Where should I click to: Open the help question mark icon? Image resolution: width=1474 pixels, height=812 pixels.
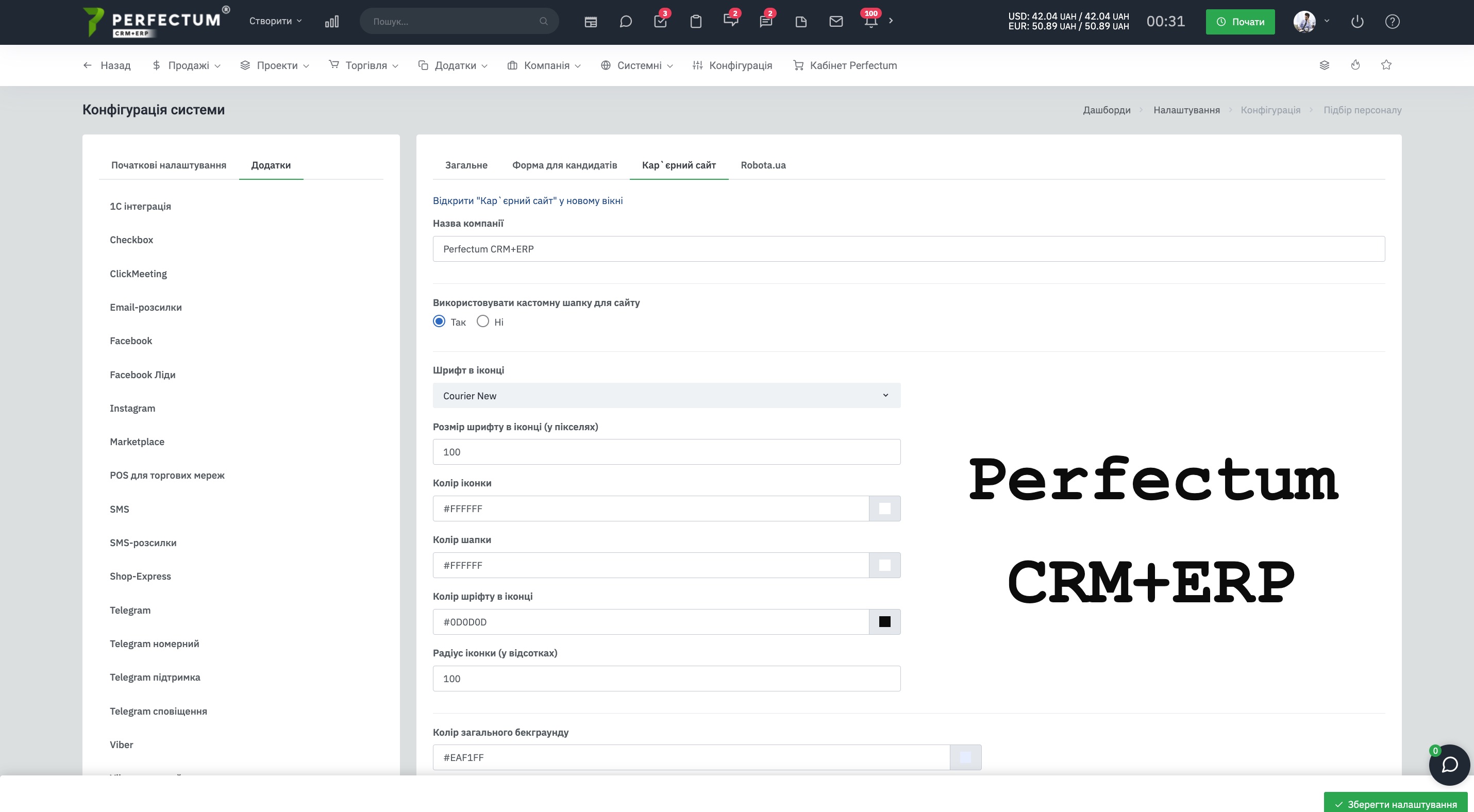[x=1392, y=22]
